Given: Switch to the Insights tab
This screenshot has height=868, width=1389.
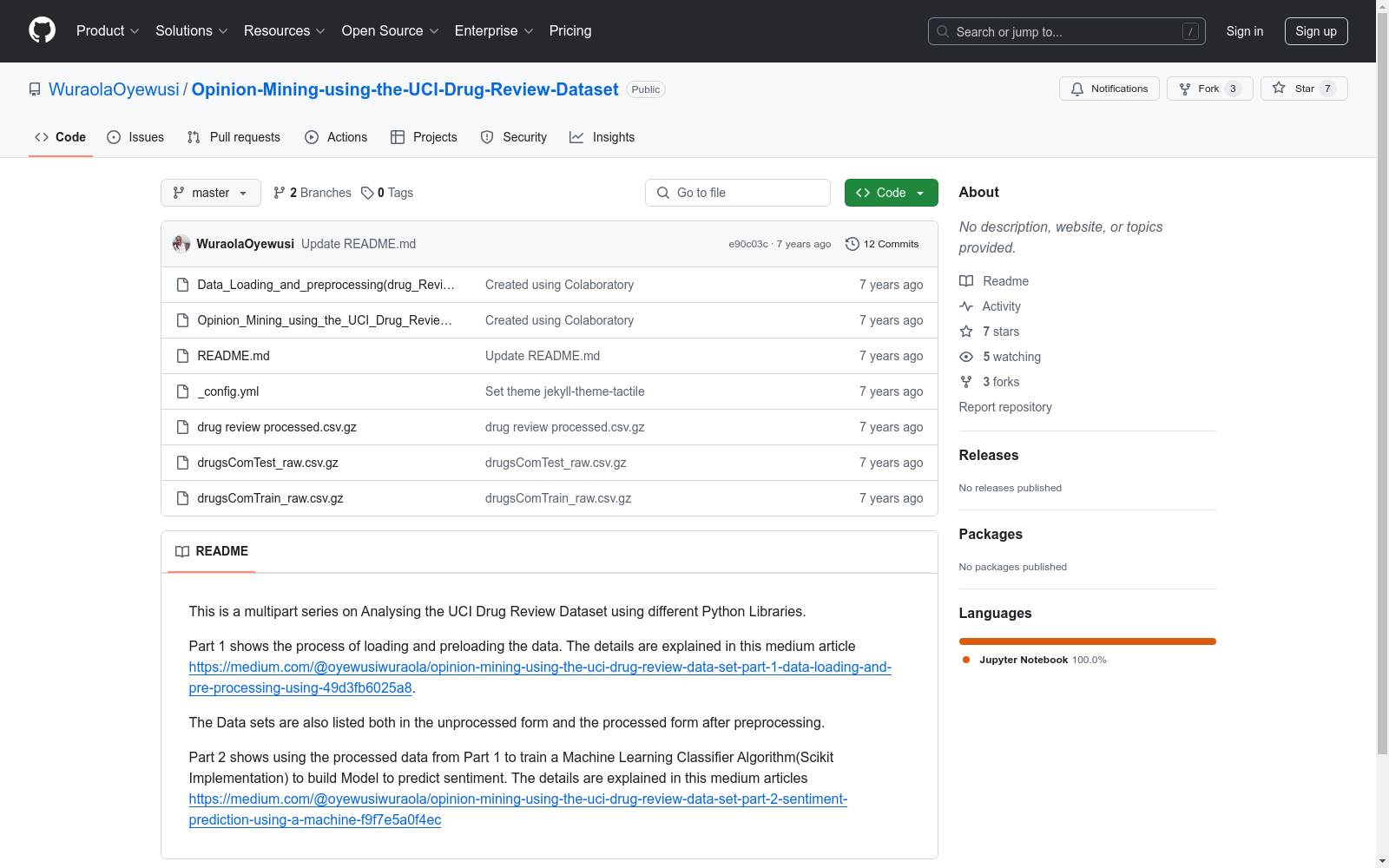Looking at the screenshot, I should click(x=602, y=137).
